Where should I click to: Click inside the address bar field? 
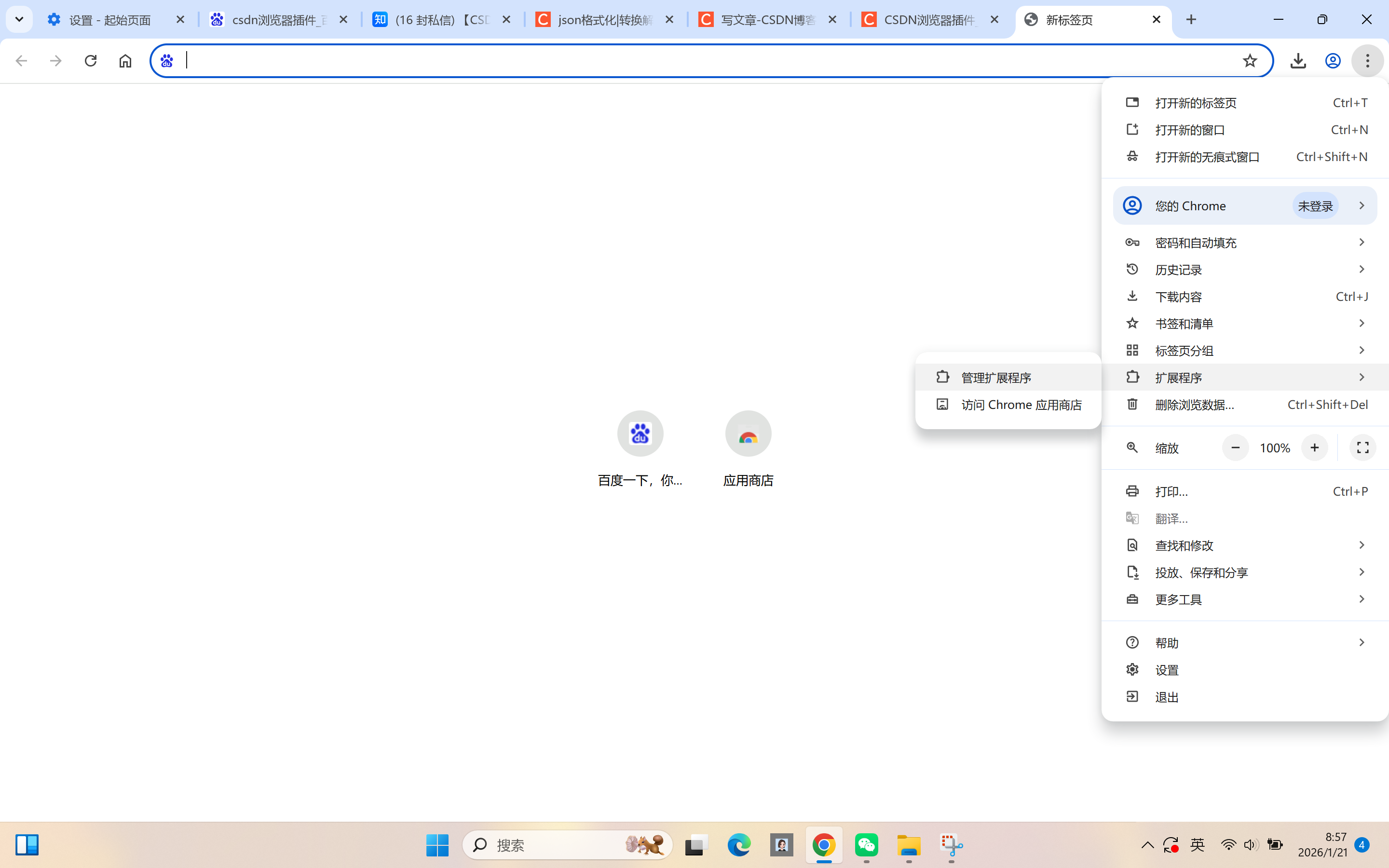click(689, 60)
